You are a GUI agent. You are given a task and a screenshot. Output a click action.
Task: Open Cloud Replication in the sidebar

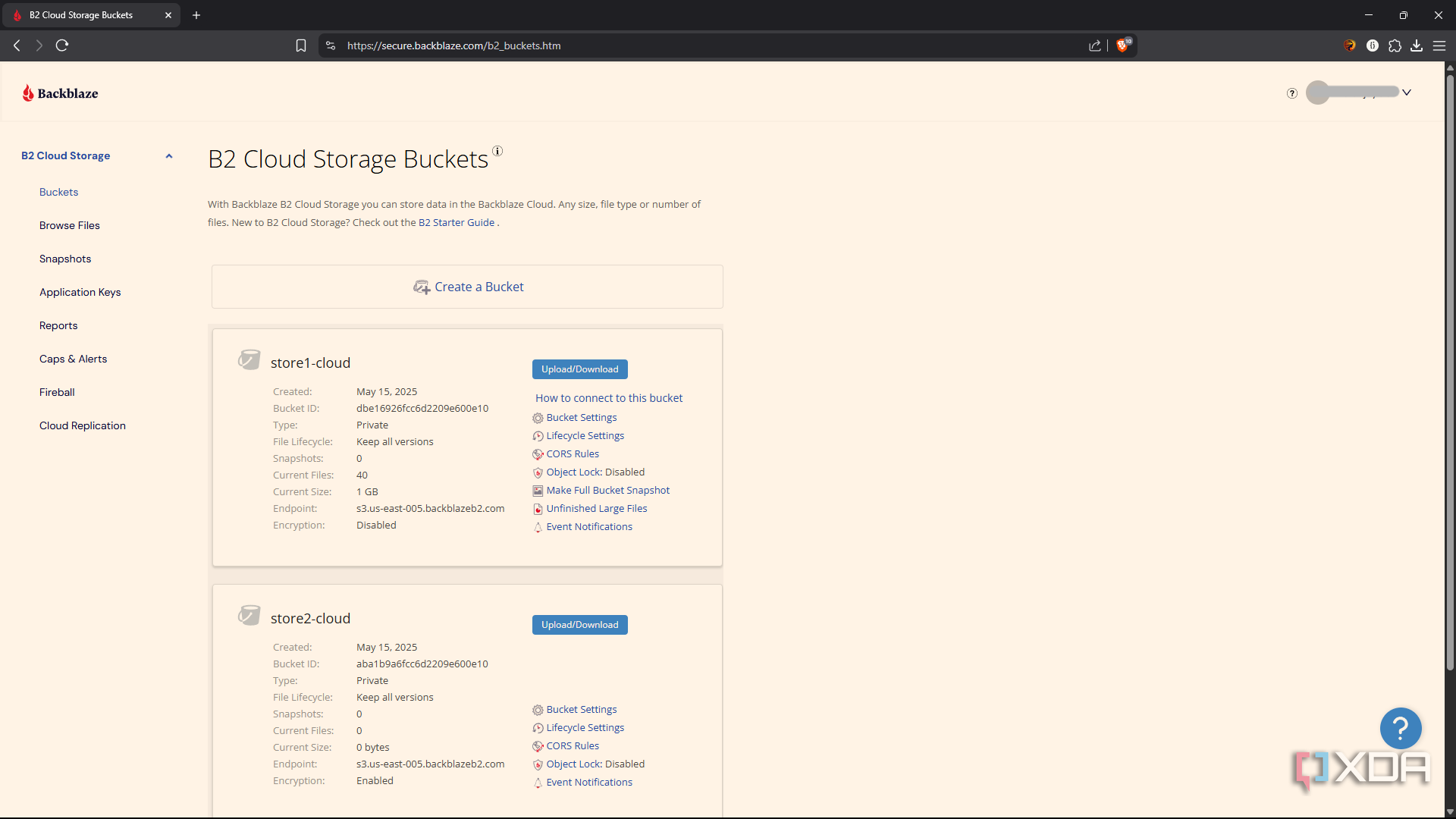(83, 425)
